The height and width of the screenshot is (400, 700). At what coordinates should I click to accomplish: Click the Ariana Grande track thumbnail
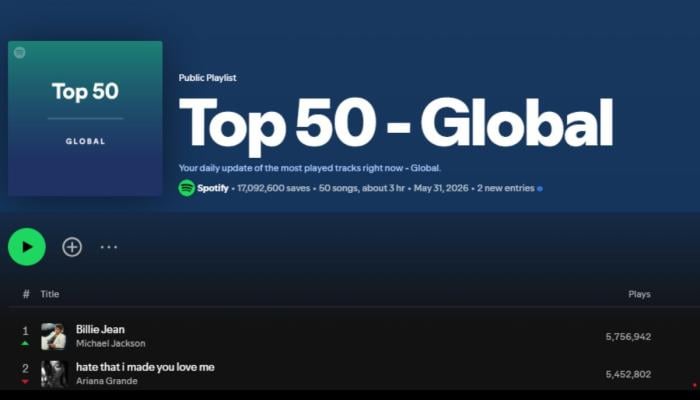pos(54,374)
